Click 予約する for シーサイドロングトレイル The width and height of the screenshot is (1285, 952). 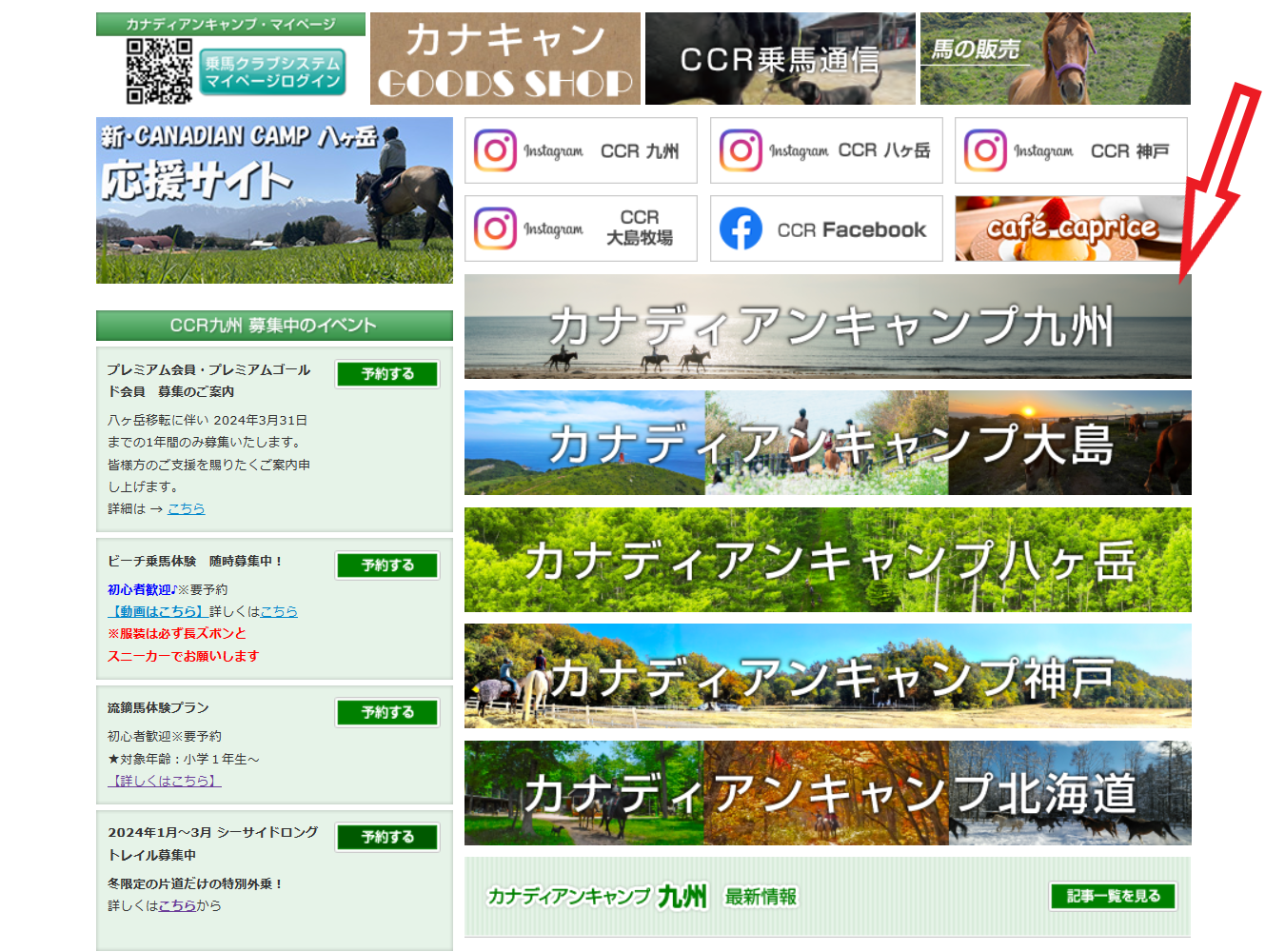click(387, 837)
